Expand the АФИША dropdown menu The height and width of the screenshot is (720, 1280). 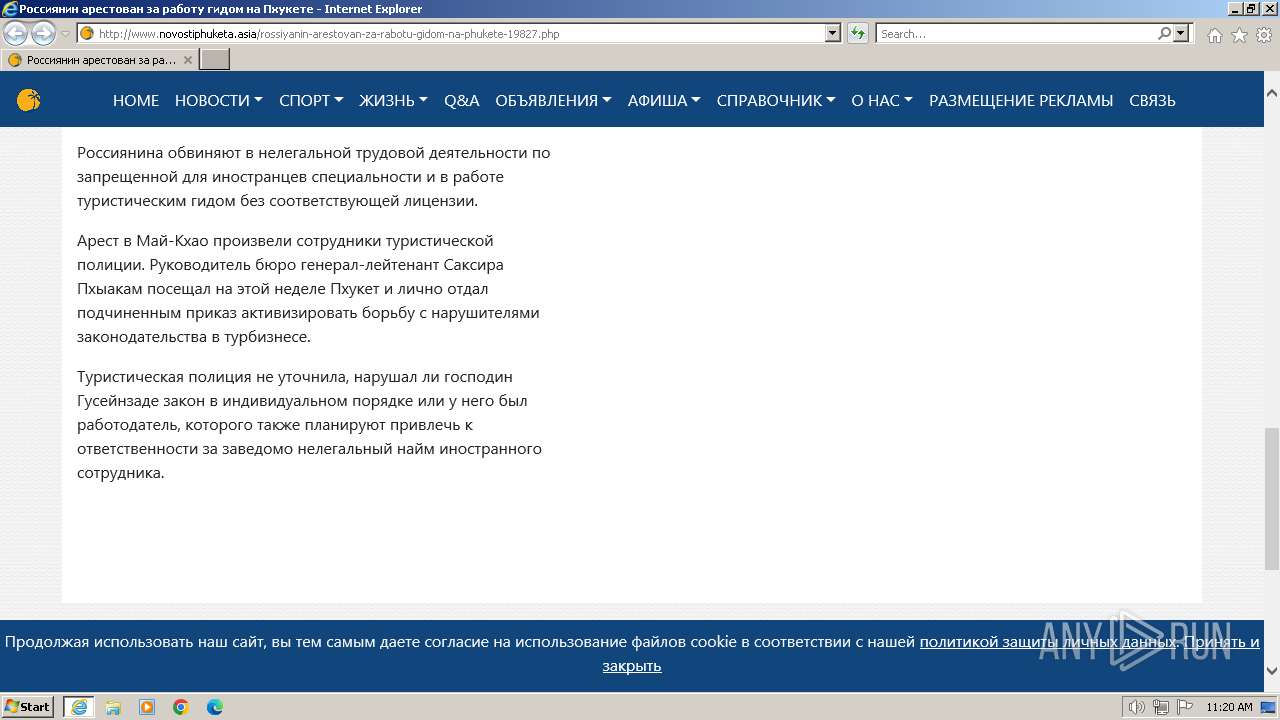coord(664,100)
